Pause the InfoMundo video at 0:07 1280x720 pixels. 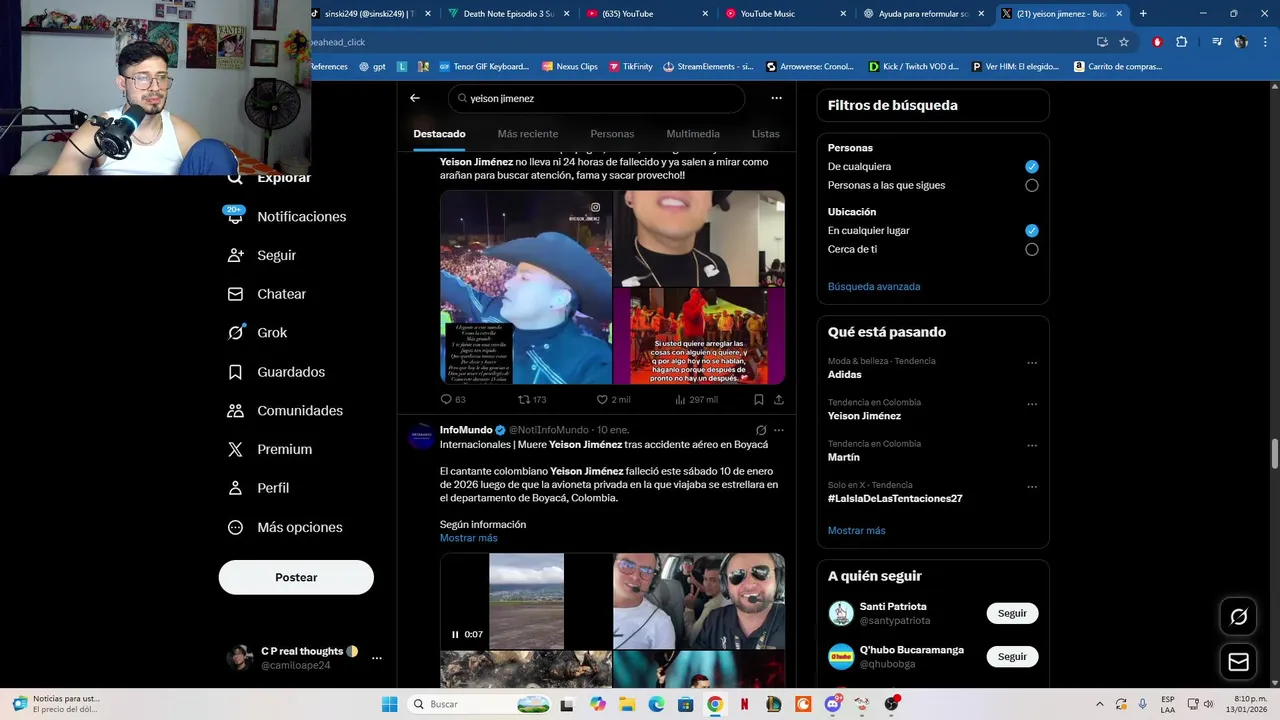[455, 634]
